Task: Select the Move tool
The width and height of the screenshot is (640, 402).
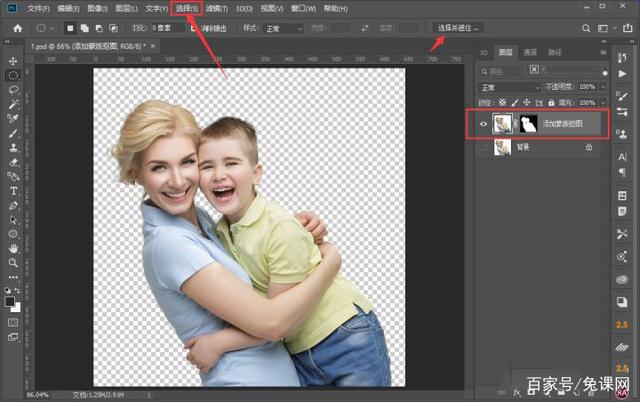Action: 13,61
